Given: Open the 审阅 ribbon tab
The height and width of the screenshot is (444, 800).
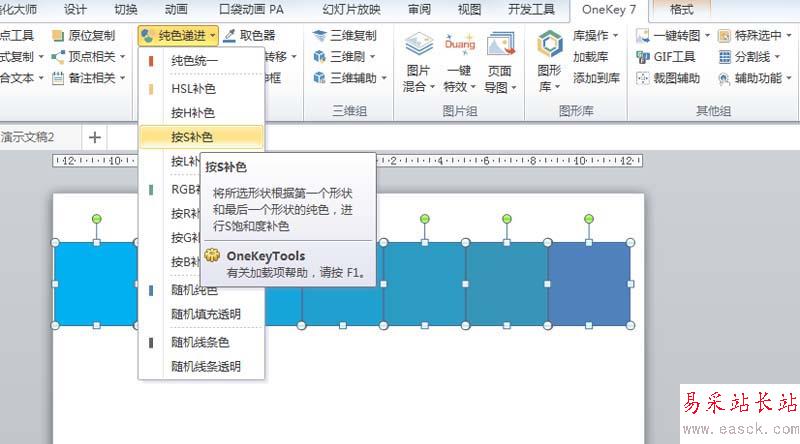Looking at the screenshot, I should [x=419, y=9].
